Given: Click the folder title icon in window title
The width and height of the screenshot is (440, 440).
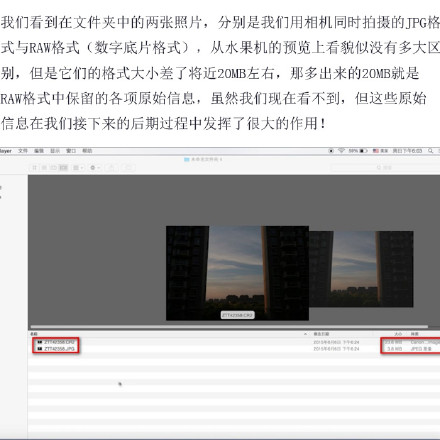Looking at the screenshot, I should pyautogui.click(x=187, y=159).
